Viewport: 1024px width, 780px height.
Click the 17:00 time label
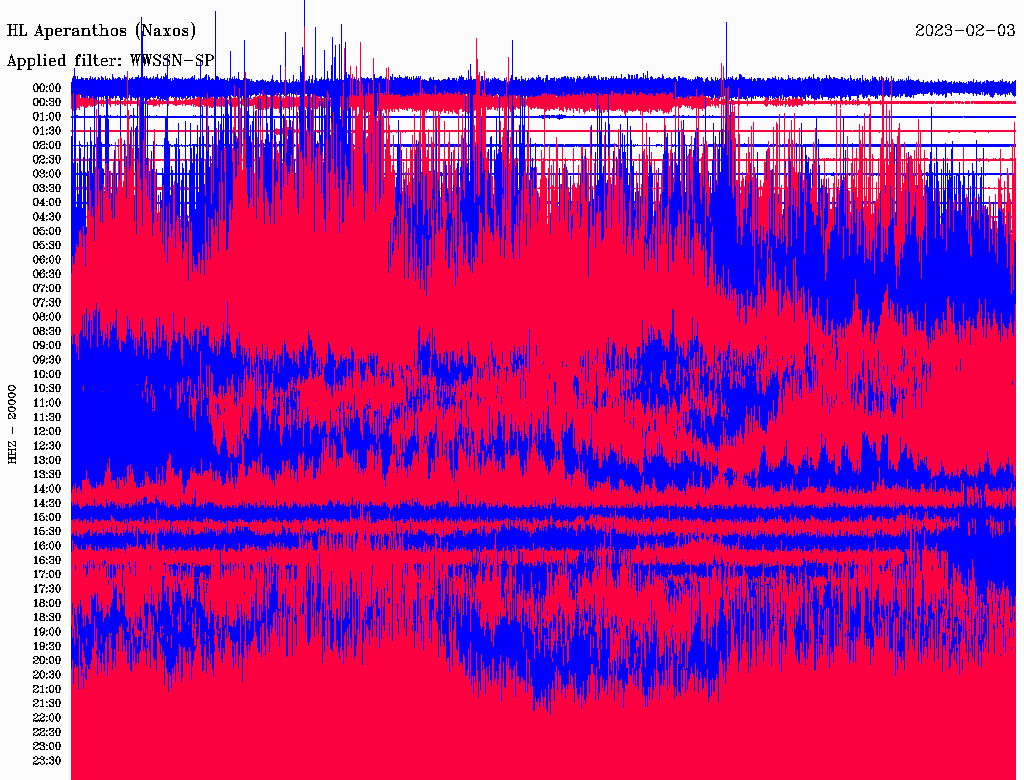pyautogui.click(x=47, y=575)
